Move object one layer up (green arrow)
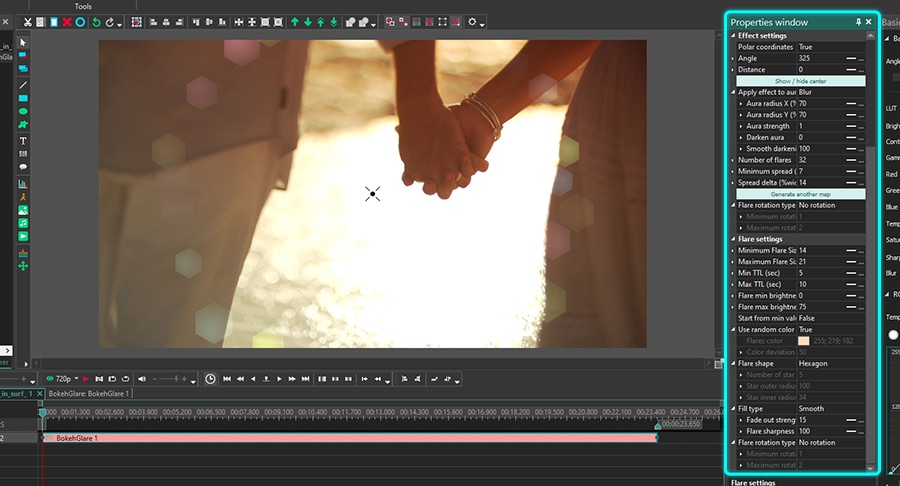This screenshot has height=486, width=900. [294, 22]
